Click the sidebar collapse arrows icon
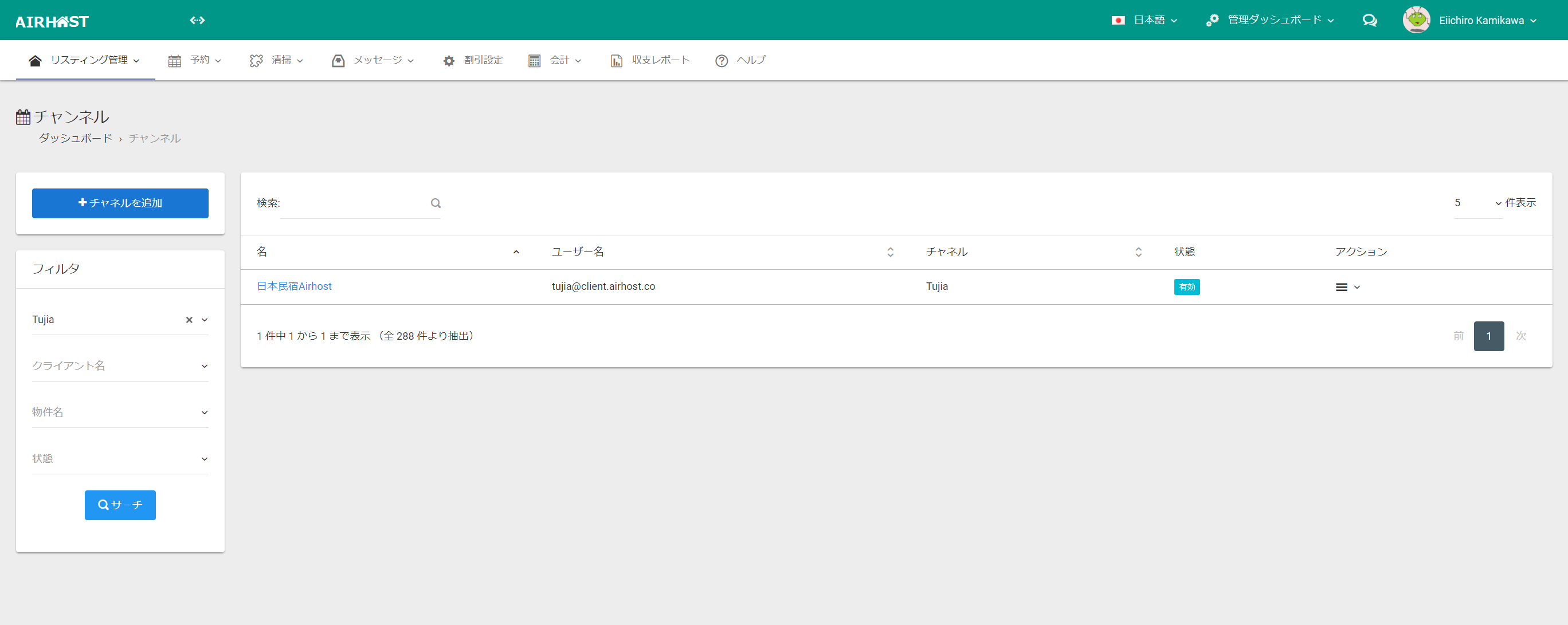Screen dimensions: 1568x625 click(x=197, y=21)
